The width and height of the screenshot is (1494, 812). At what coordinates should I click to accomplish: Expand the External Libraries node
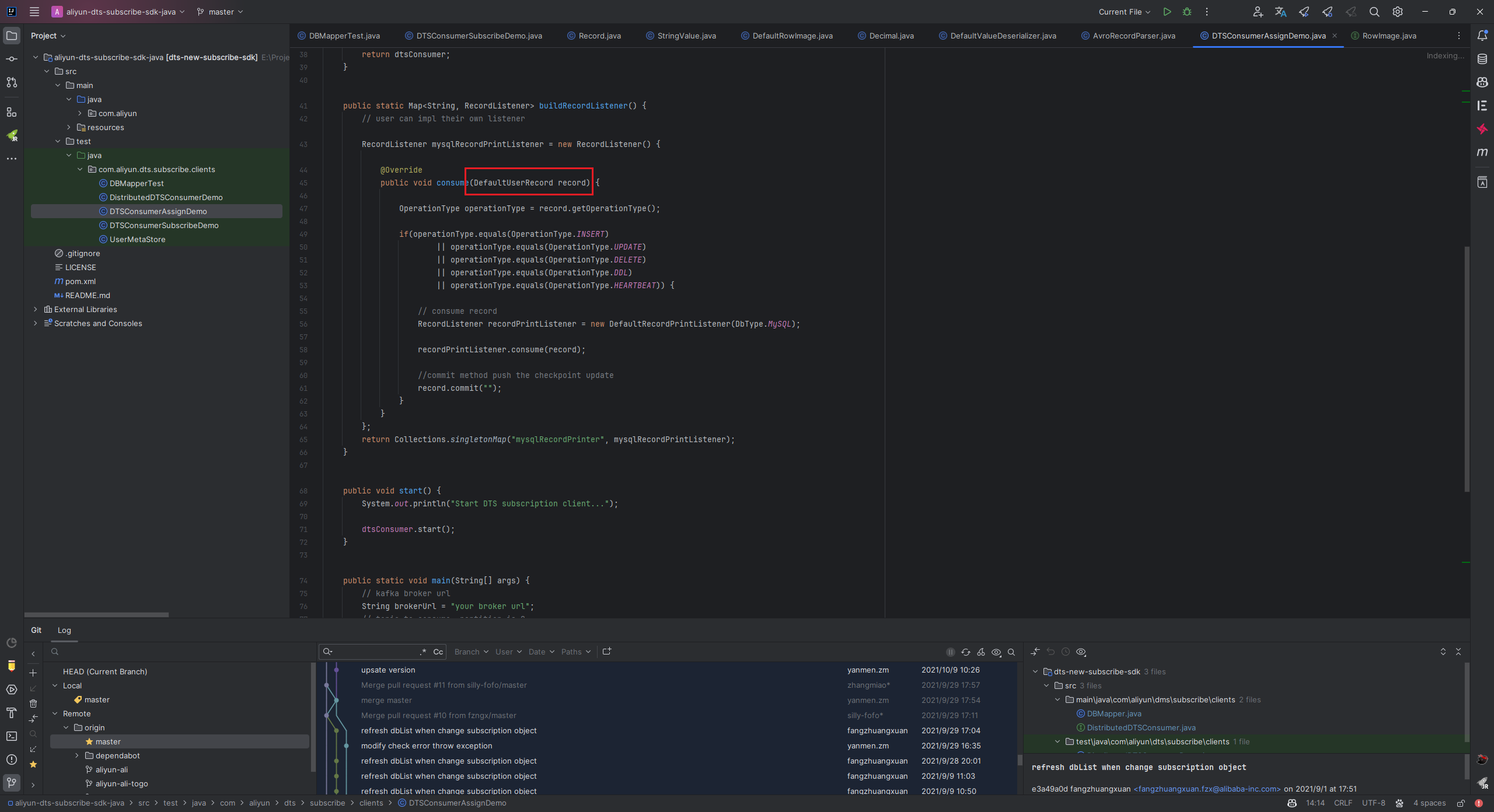(x=36, y=309)
